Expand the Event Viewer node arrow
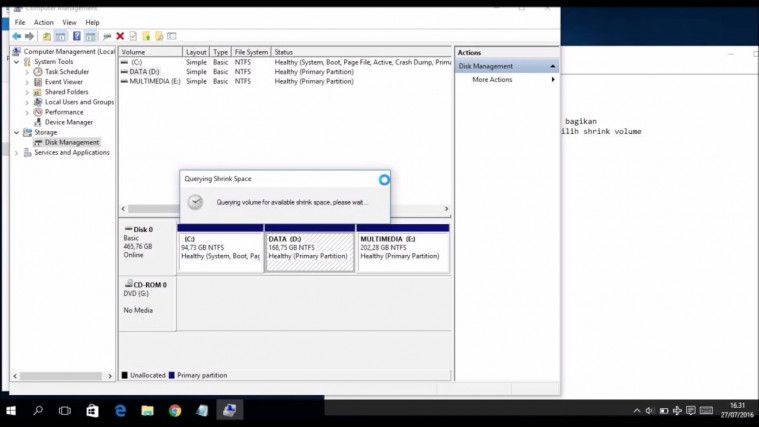Viewport: 759px width, 427px height. point(27,82)
